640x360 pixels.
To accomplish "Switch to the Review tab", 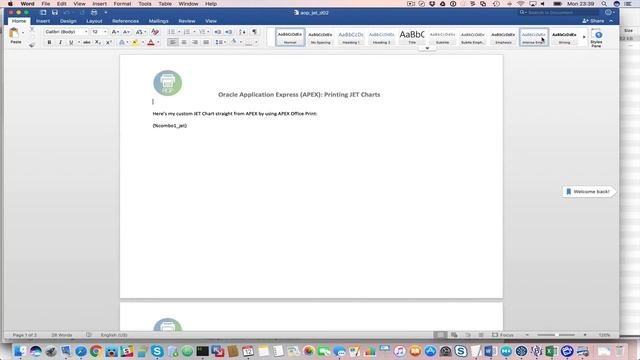I will pos(187,21).
